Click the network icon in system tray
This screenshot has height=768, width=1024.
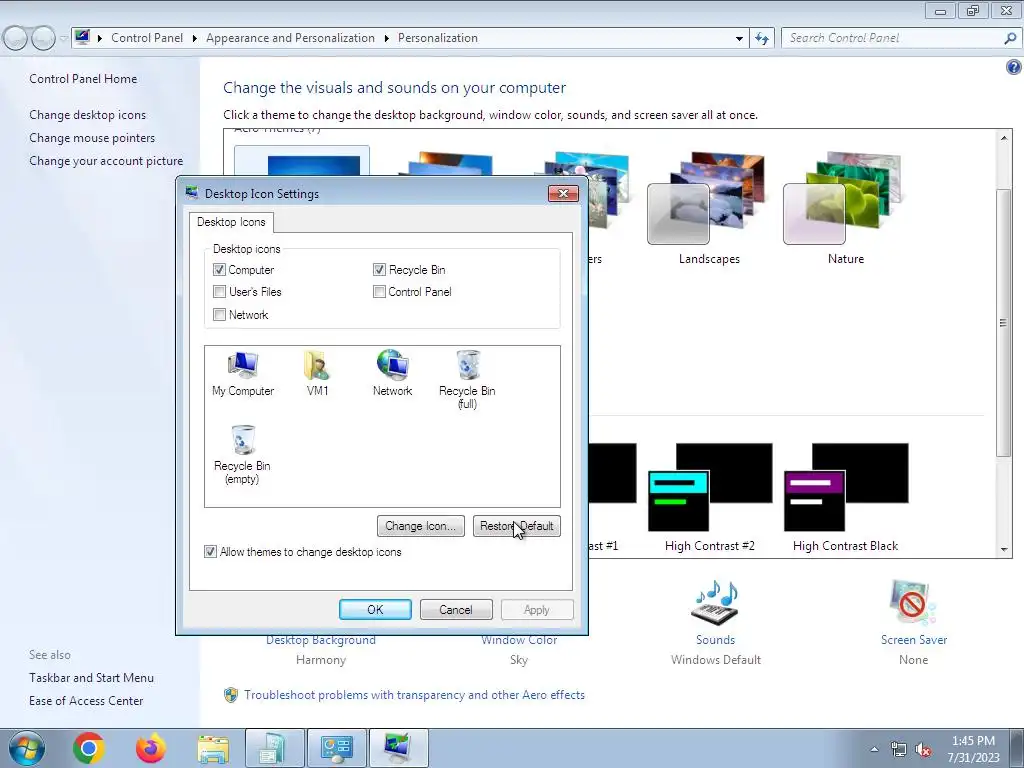[x=899, y=749]
